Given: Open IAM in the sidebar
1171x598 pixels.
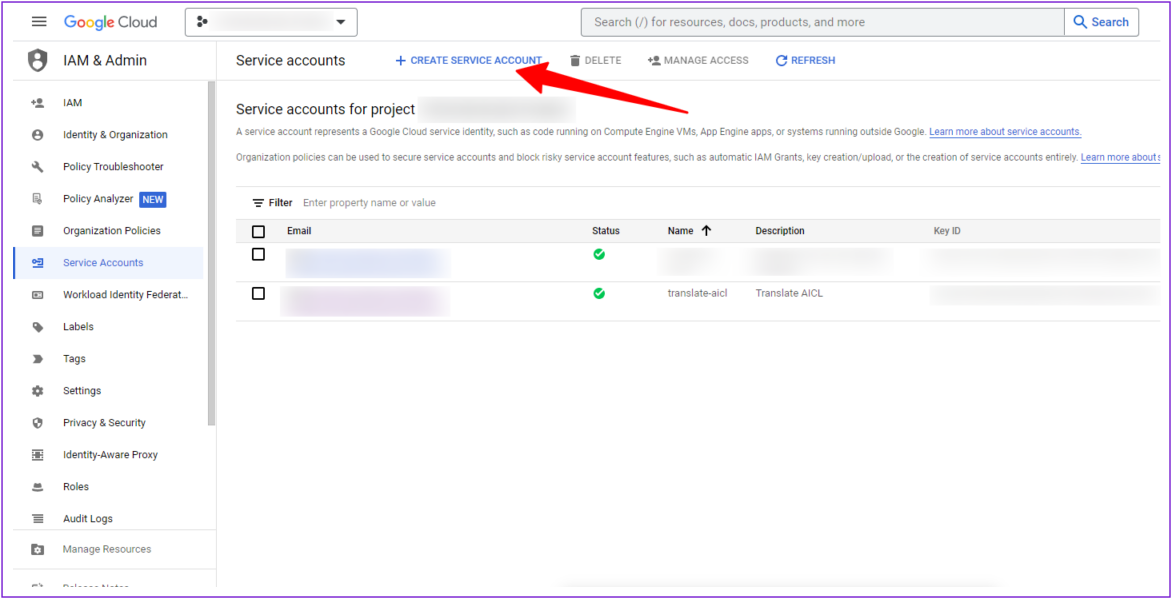Looking at the screenshot, I should (x=72, y=103).
